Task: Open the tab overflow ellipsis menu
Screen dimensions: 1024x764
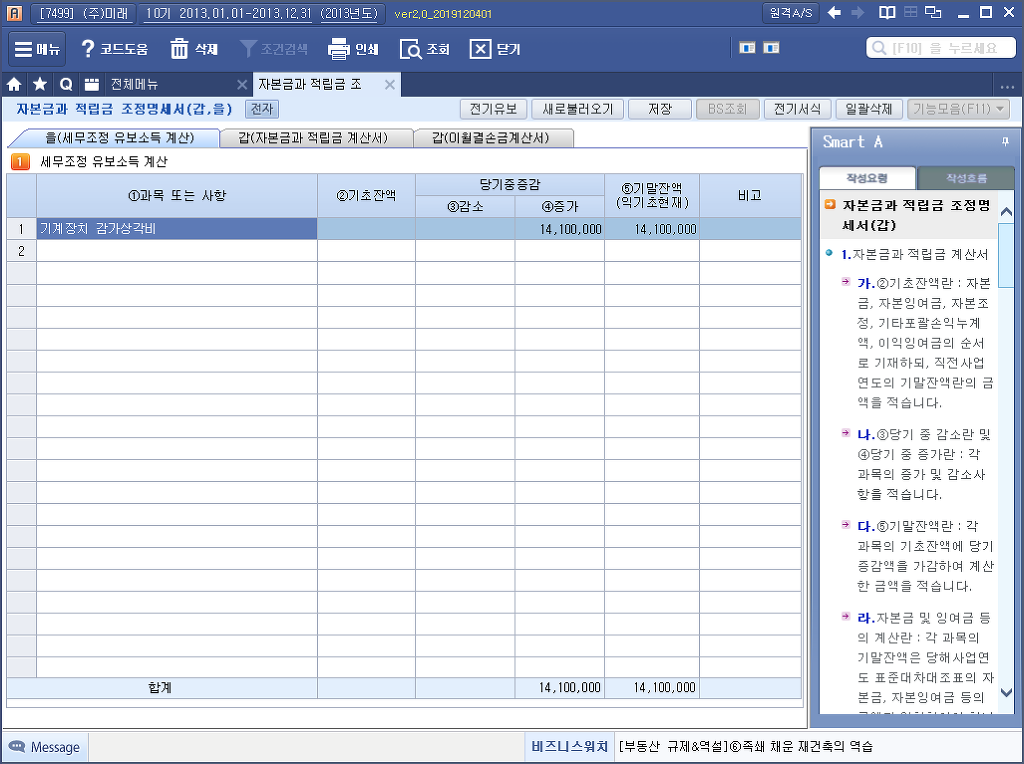Action: (1007, 84)
